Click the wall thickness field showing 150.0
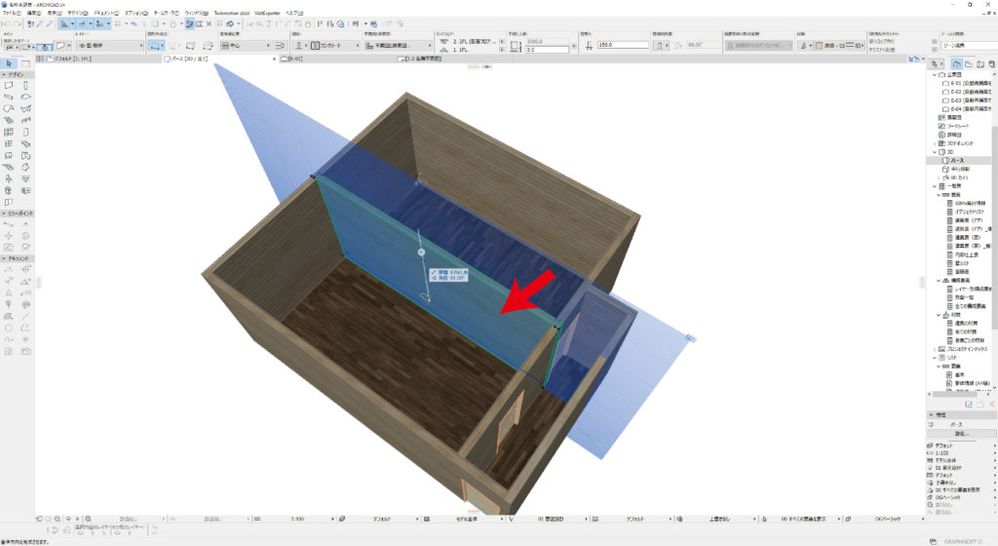 [622, 45]
